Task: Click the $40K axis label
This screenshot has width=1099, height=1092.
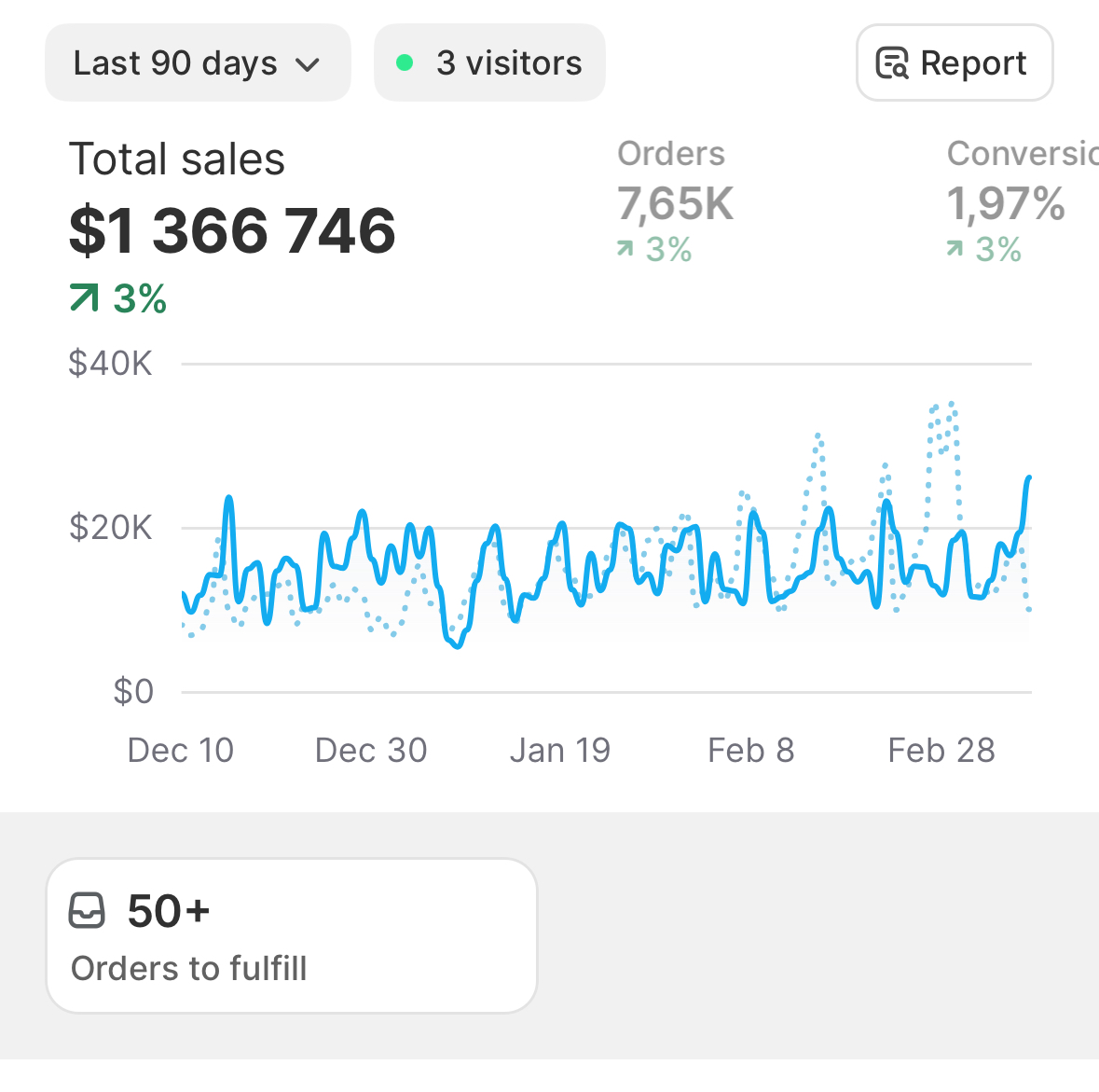Action: (x=110, y=364)
